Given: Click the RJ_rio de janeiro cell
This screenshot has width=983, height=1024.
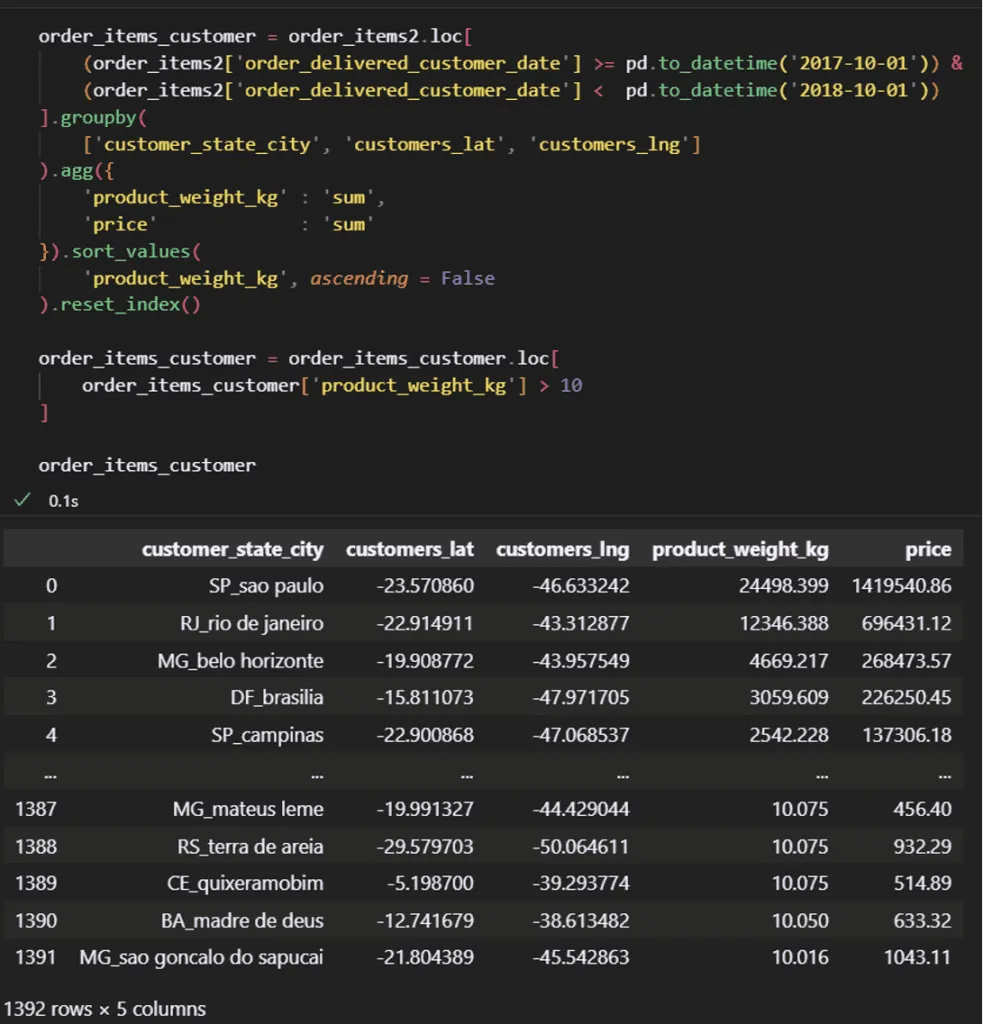Looking at the screenshot, I should click(x=251, y=623).
